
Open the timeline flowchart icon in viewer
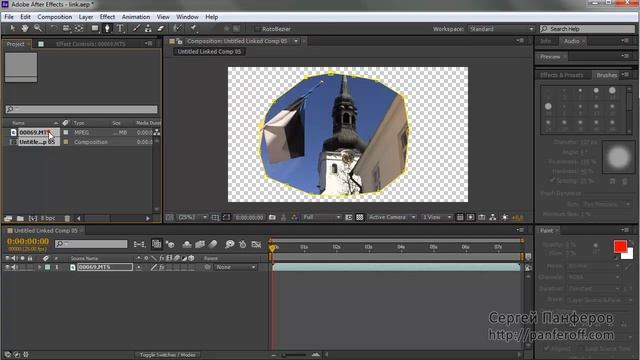click(x=493, y=218)
